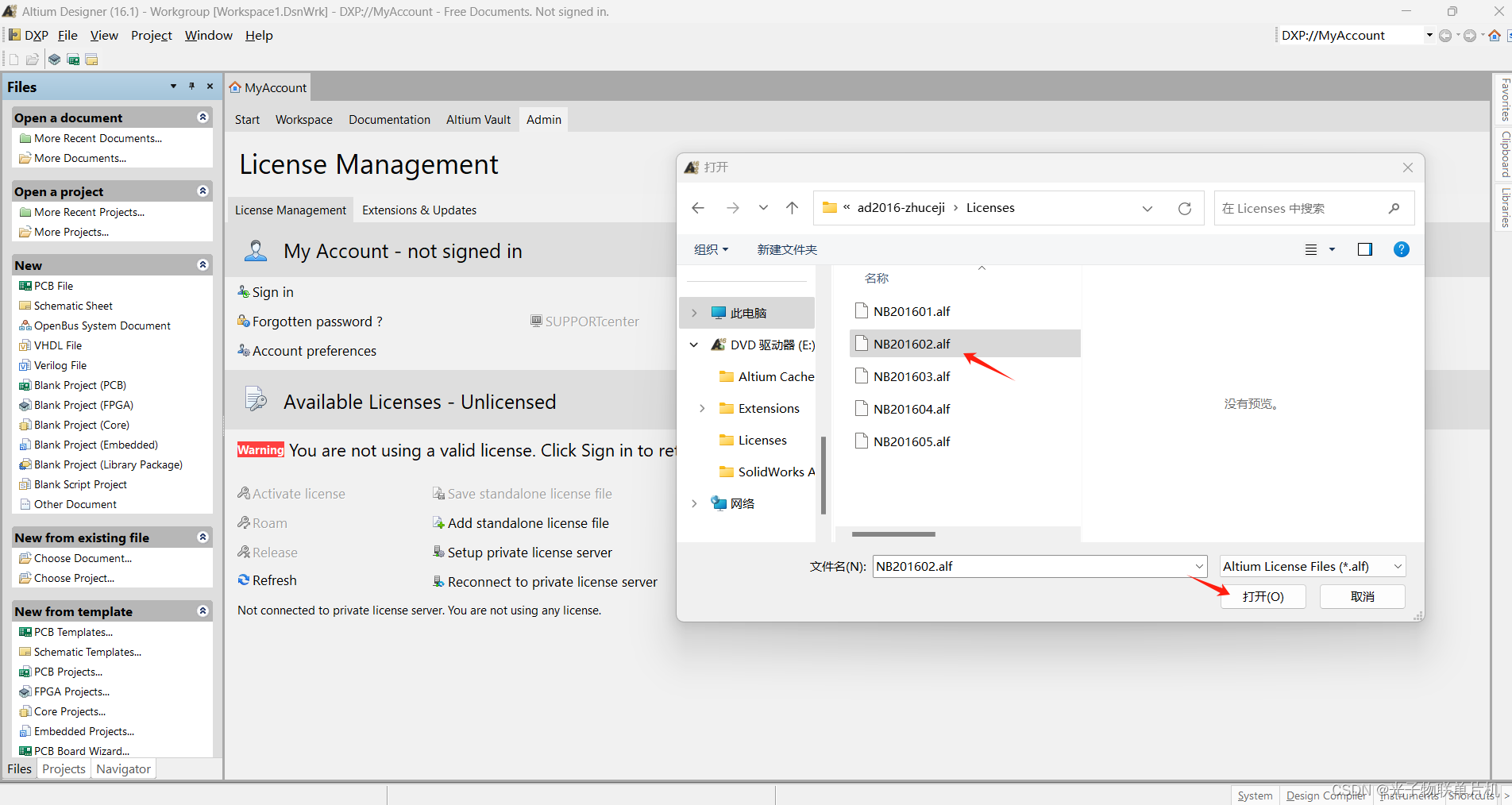Screen dimensions: 1512x805
Task: Open the Extensions & Updates tab
Action: (419, 210)
